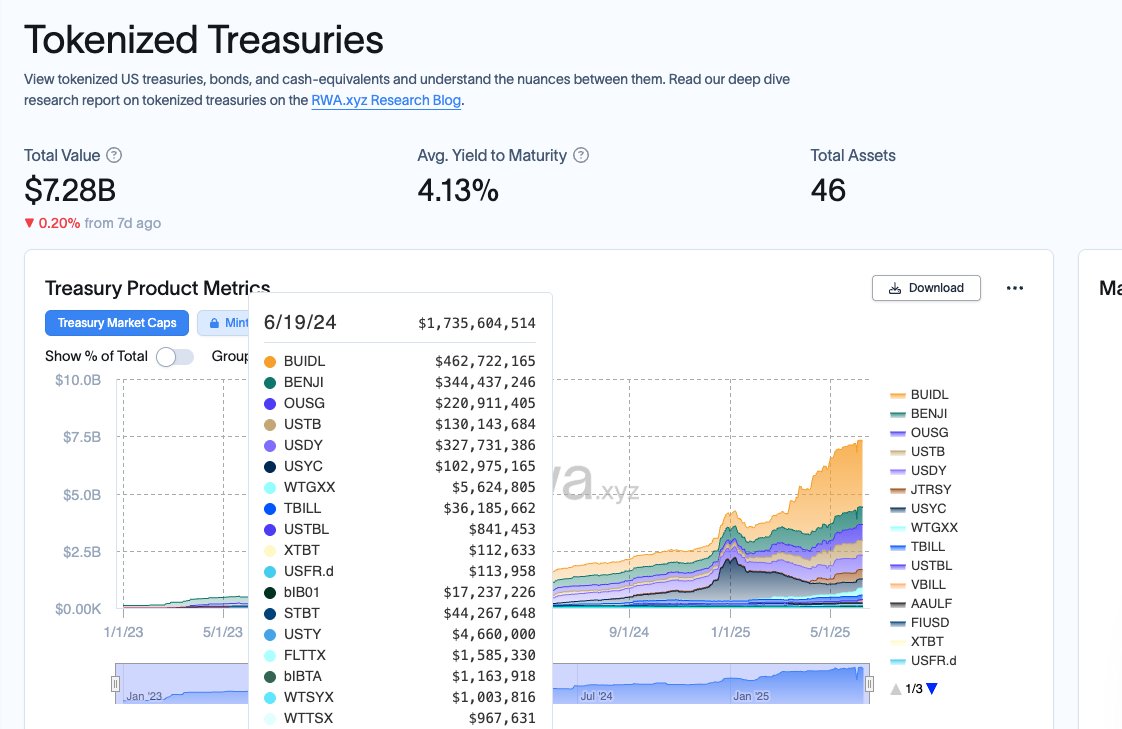
Task: Click the 6/19/24 tooltip date
Action: click(x=300, y=323)
